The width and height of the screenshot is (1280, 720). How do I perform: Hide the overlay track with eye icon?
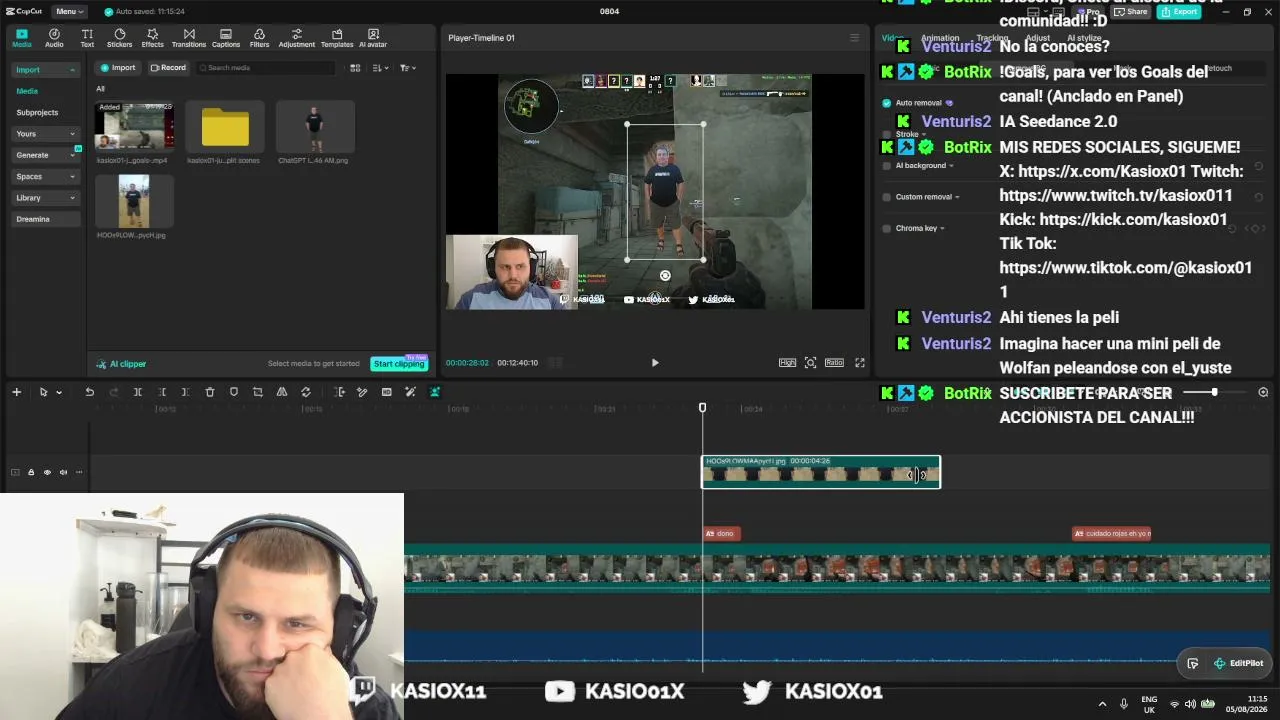point(47,472)
